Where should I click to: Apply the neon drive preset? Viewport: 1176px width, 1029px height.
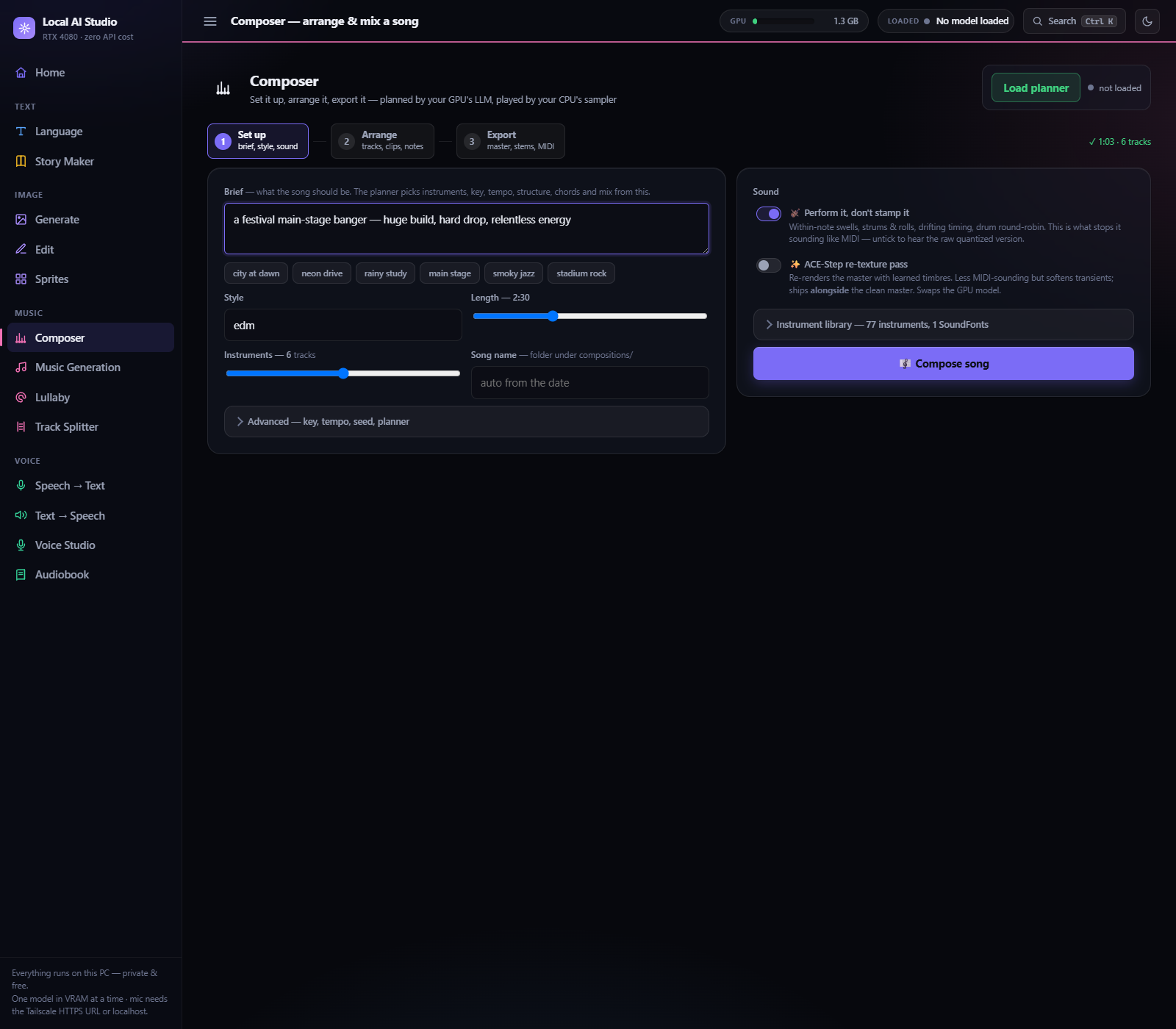click(x=322, y=273)
